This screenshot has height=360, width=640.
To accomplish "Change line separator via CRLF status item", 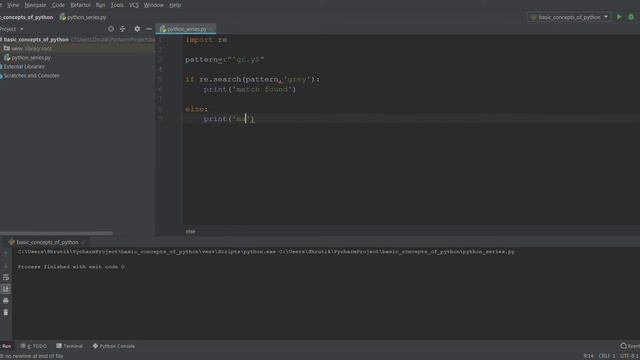I will click(607, 356).
